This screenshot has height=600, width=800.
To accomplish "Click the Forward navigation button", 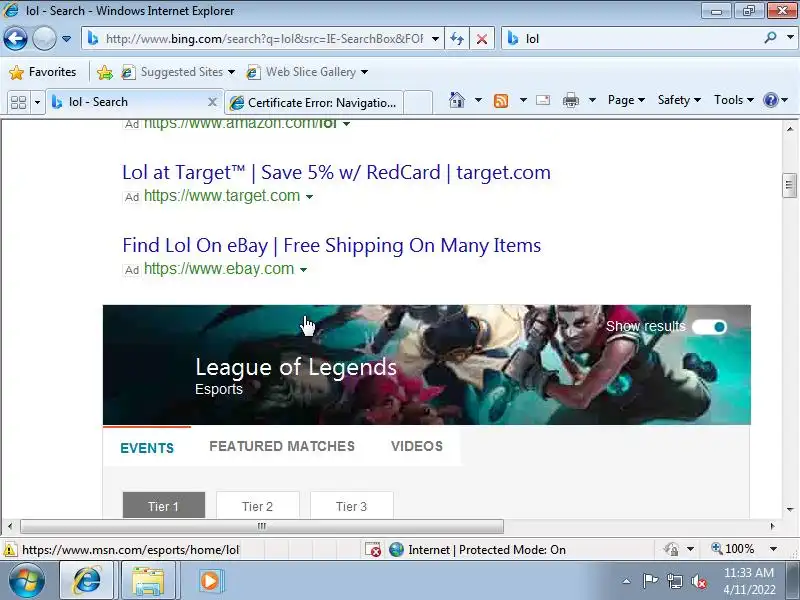I will click(x=44, y=39).
